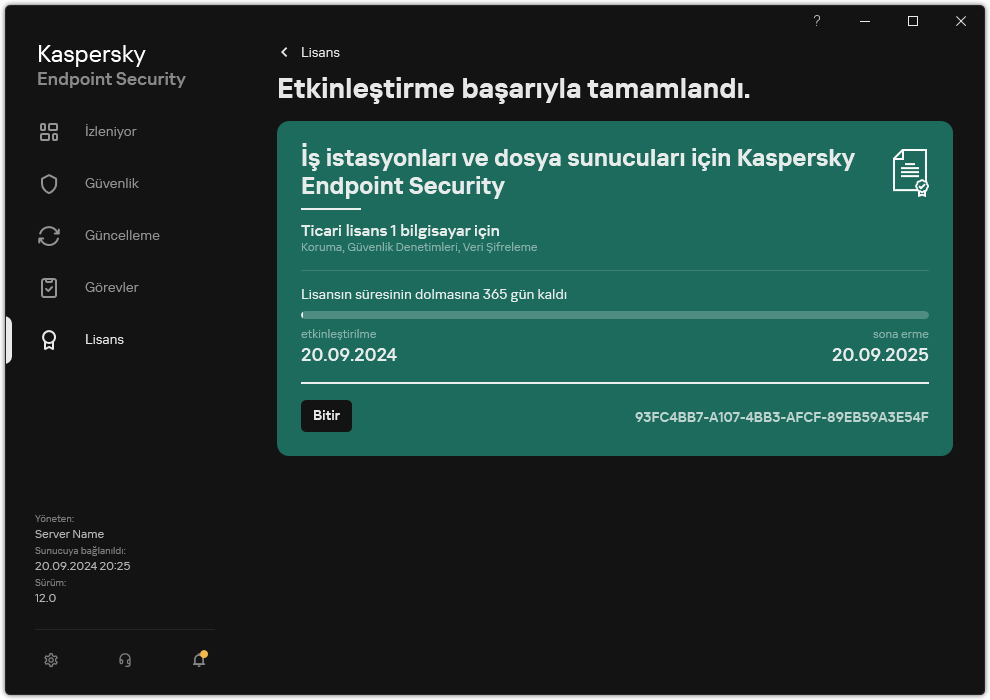The image size is (990, 700).
Task: Open support using the headset icon
Action: click(x=124, y=660)
